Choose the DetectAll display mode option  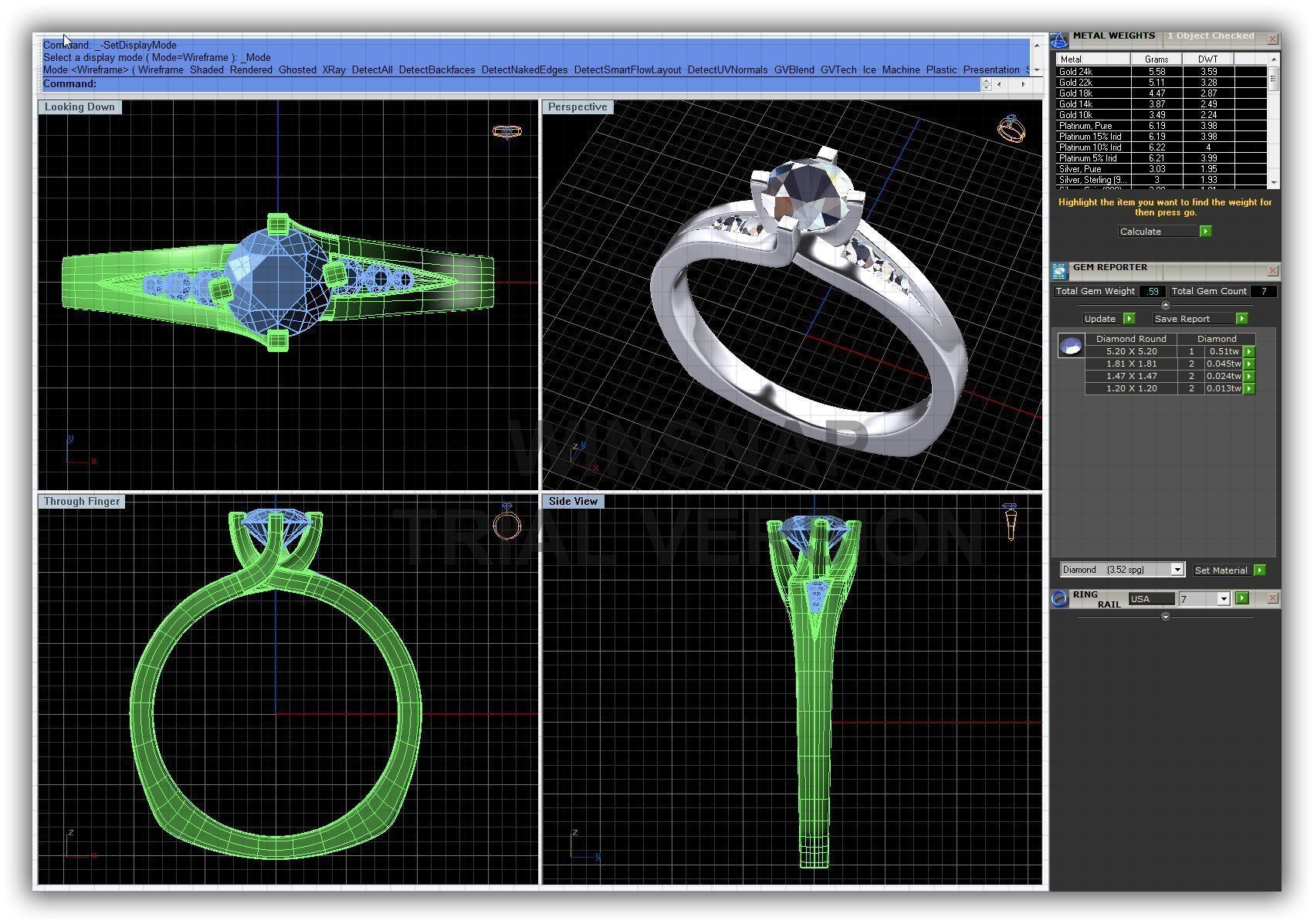pos(372,70)
